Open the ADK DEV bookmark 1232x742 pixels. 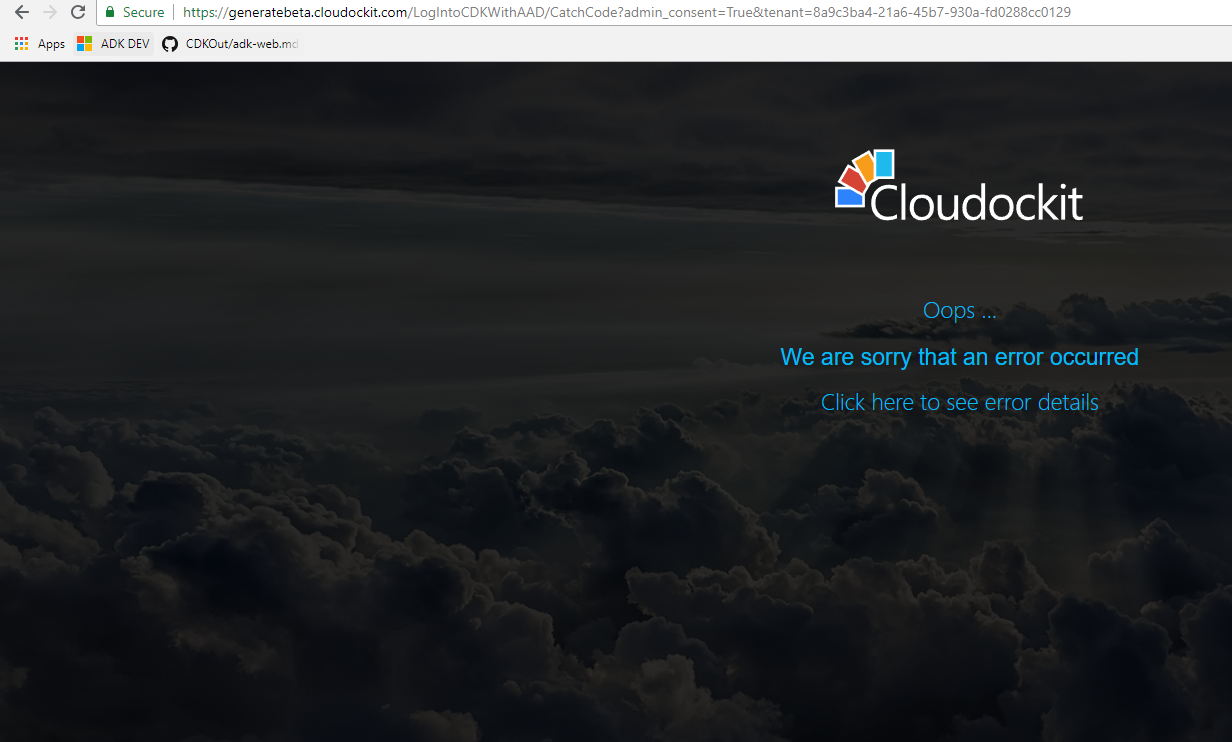click(x=113, y=44)
